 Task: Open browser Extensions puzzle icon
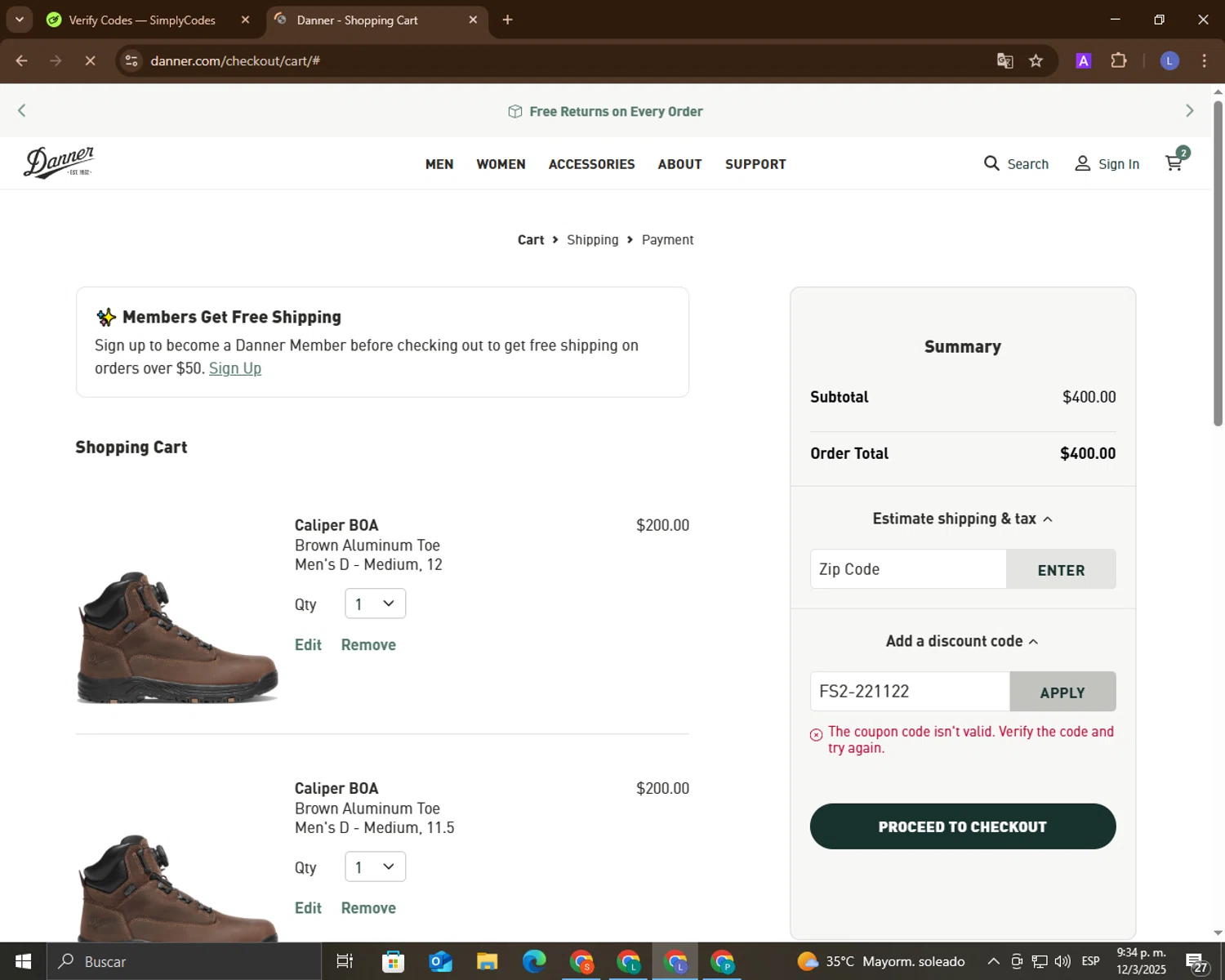1118,60
